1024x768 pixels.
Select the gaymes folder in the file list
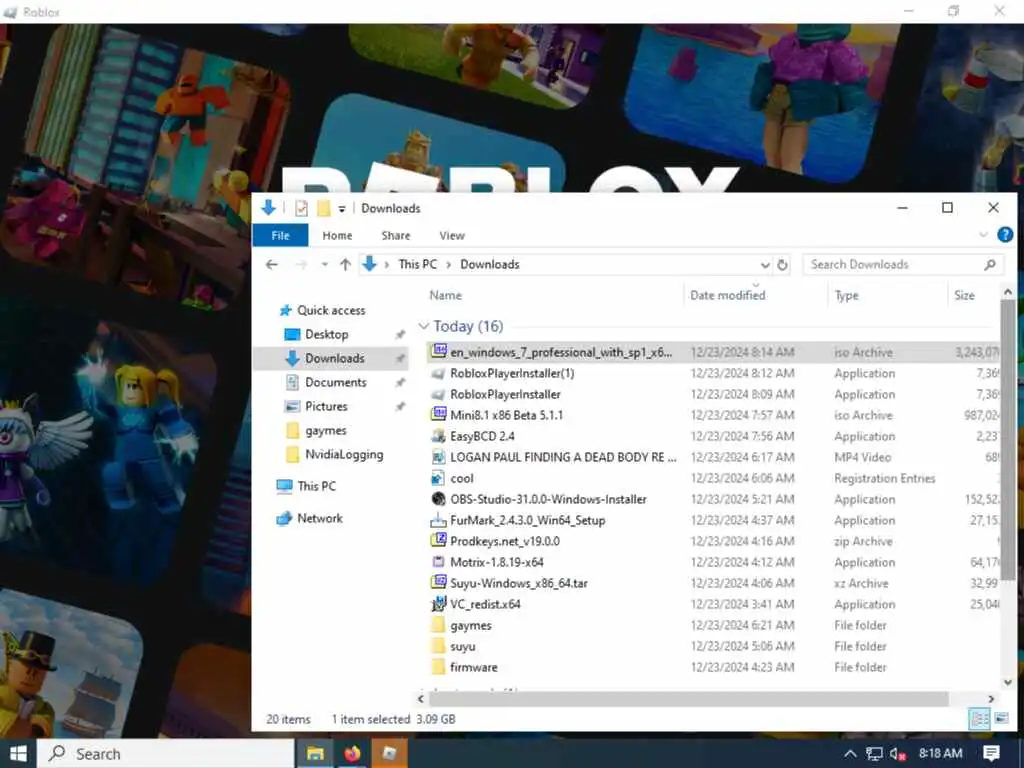tap(438, 626)
